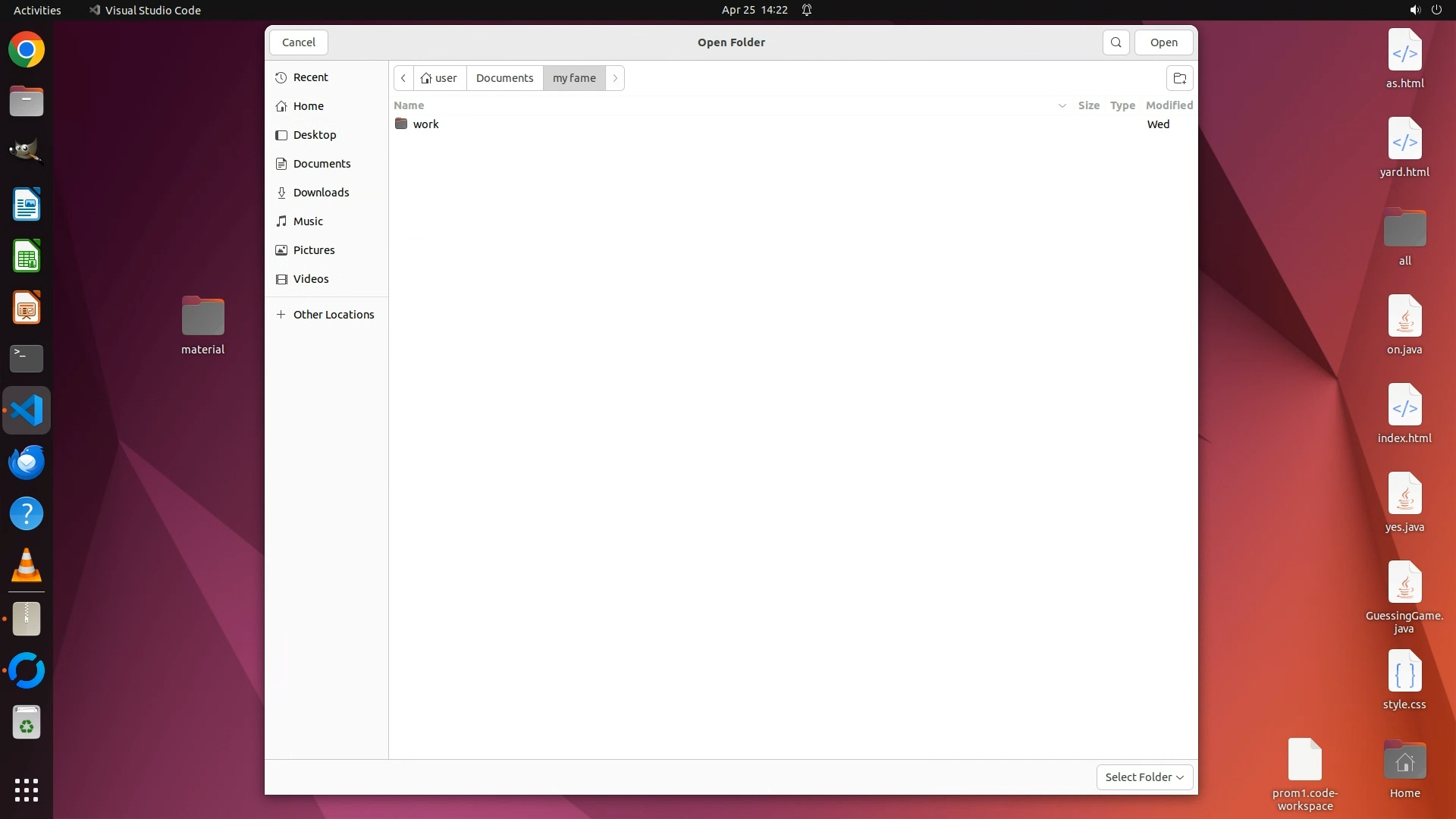
Task: Select Downloads in the sidebar
Action: click(321, 193)
